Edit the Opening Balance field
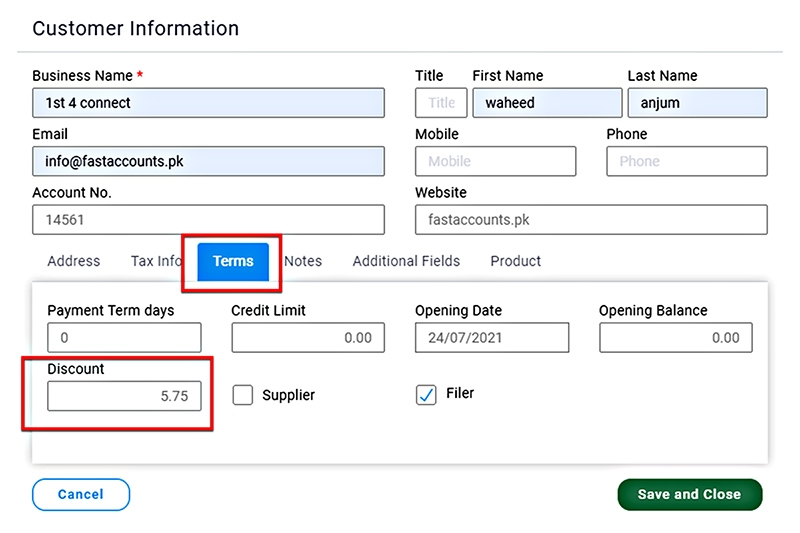Screen dimensions: 800x533 click(676, 337)
